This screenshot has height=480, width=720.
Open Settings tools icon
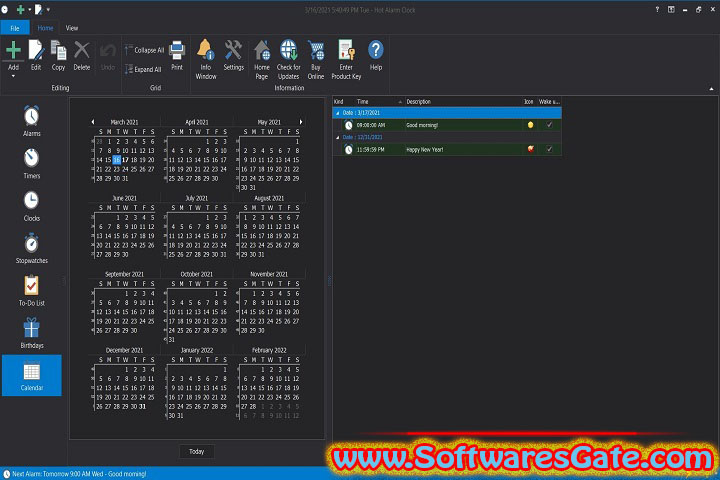[233, 50]
